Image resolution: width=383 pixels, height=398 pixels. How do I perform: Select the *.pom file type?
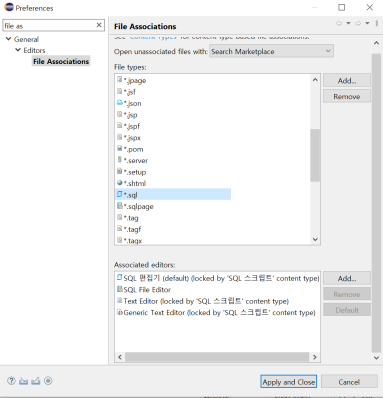[130, 149]
